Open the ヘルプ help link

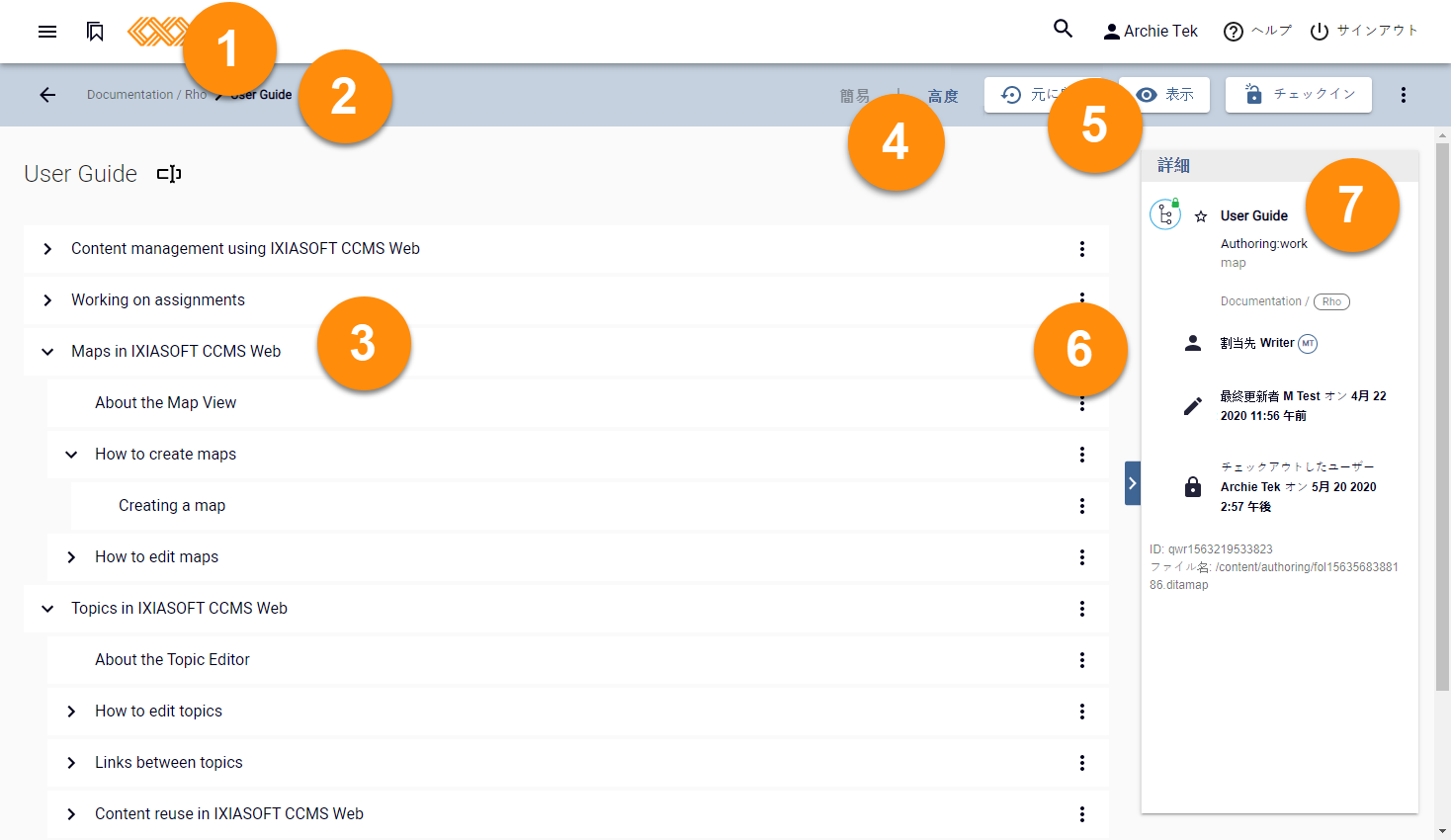1257,32
